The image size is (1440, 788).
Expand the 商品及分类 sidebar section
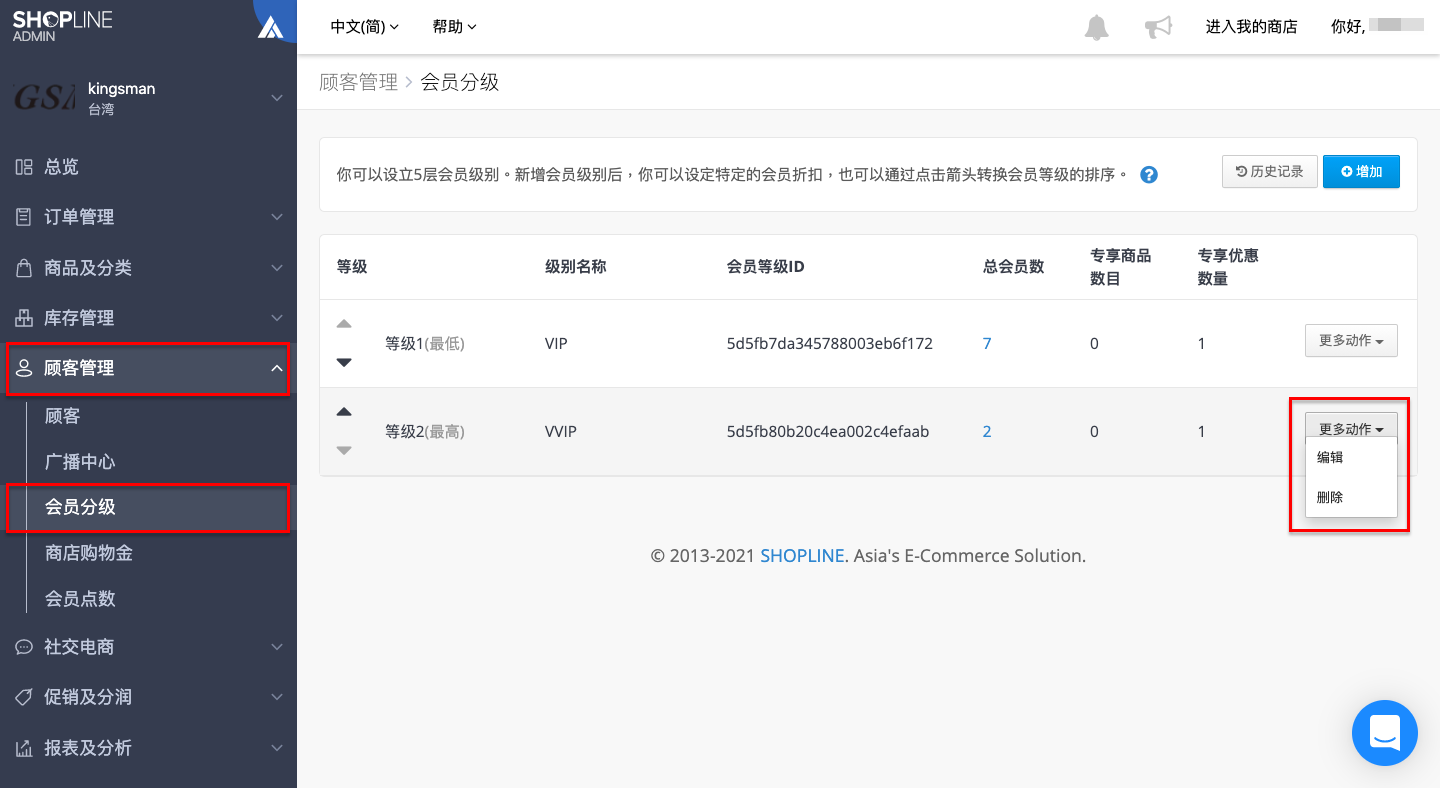(x=148, y=268)
